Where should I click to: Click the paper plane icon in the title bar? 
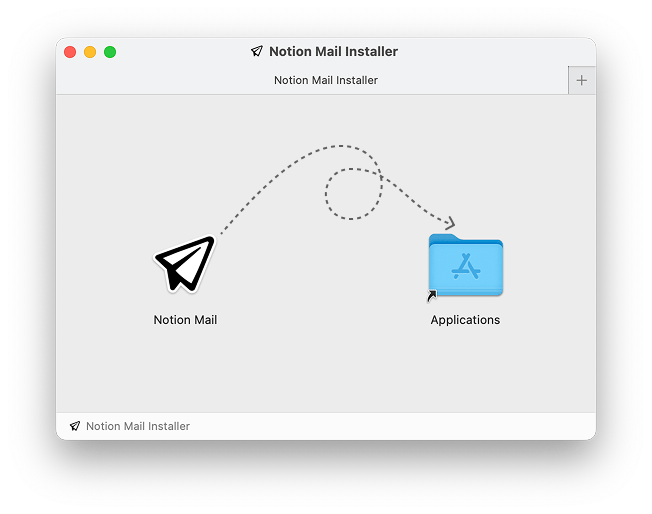(x=257, y=51)
